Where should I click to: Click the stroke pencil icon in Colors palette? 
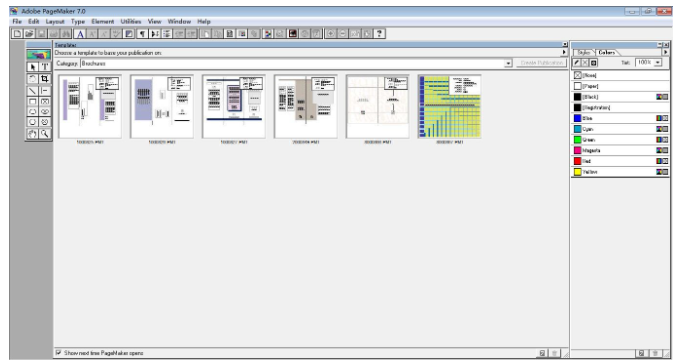(577, 63)
